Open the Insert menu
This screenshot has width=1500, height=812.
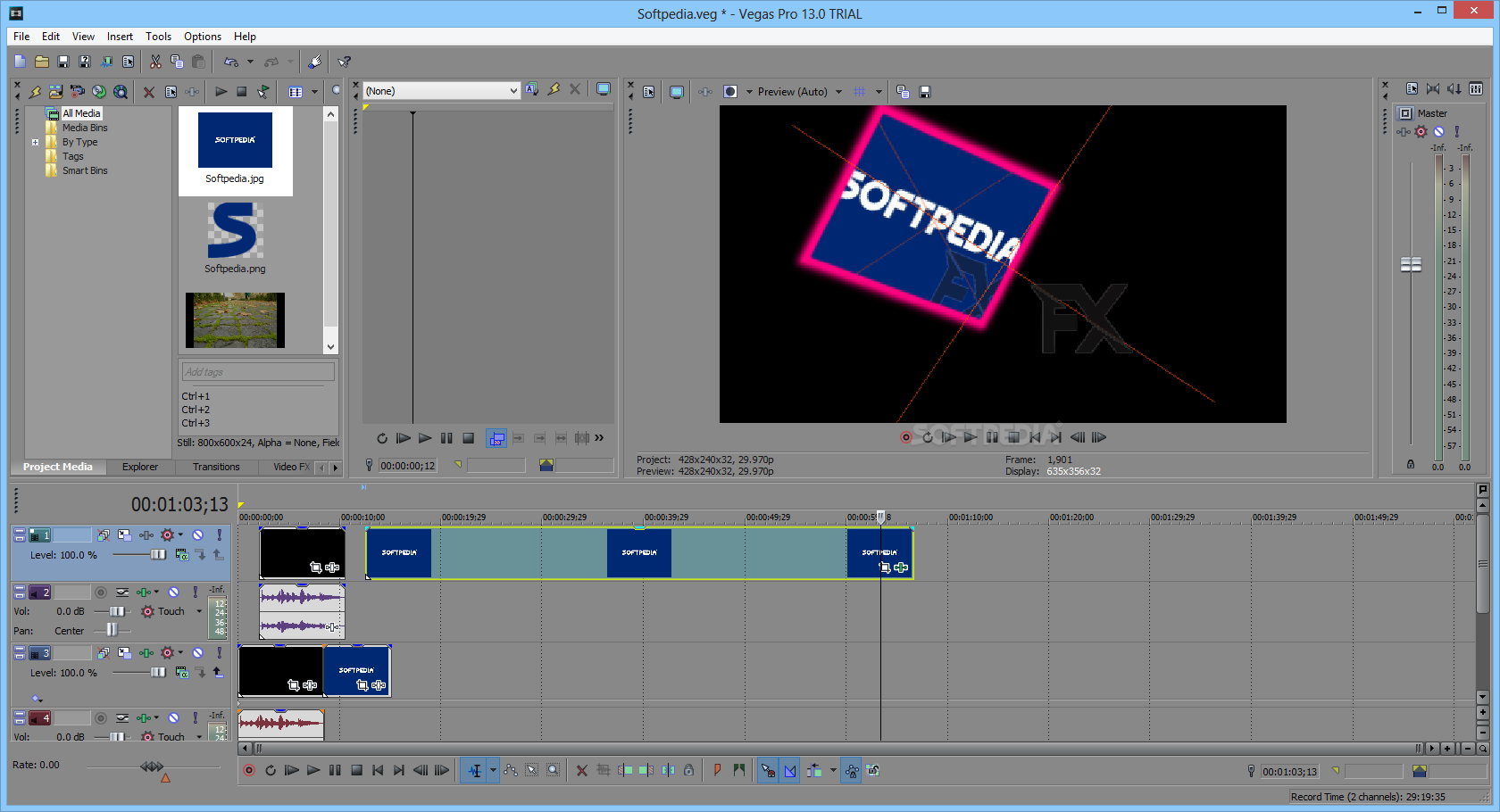(x=120, y=37)
